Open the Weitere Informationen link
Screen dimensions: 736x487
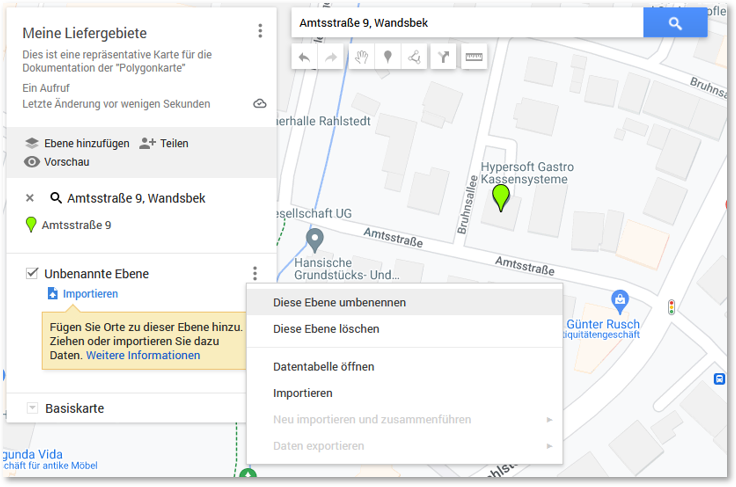pyautogui.click(x=143, y=355)
